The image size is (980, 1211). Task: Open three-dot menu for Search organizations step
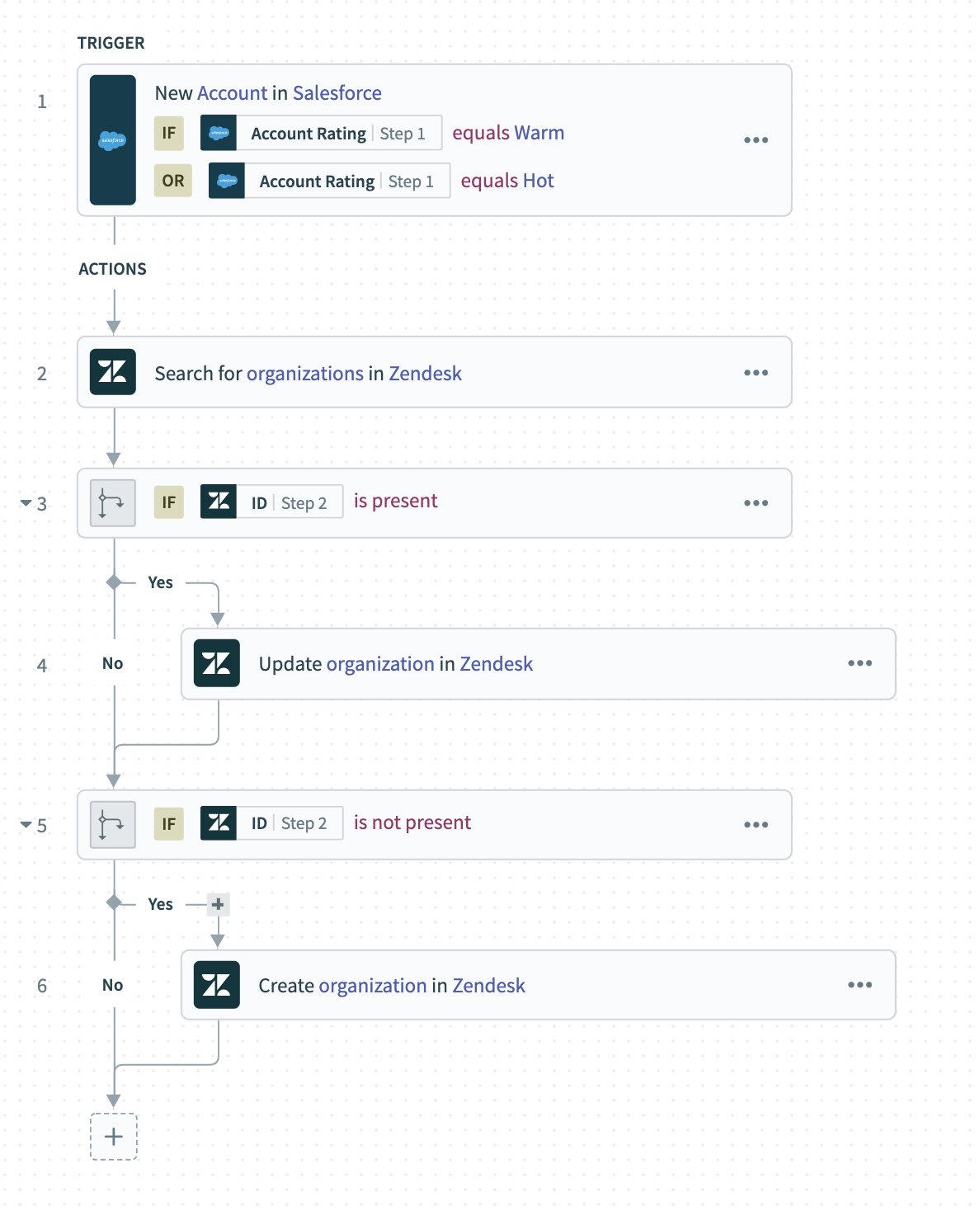pyautogui.click(x=756, y=373)
